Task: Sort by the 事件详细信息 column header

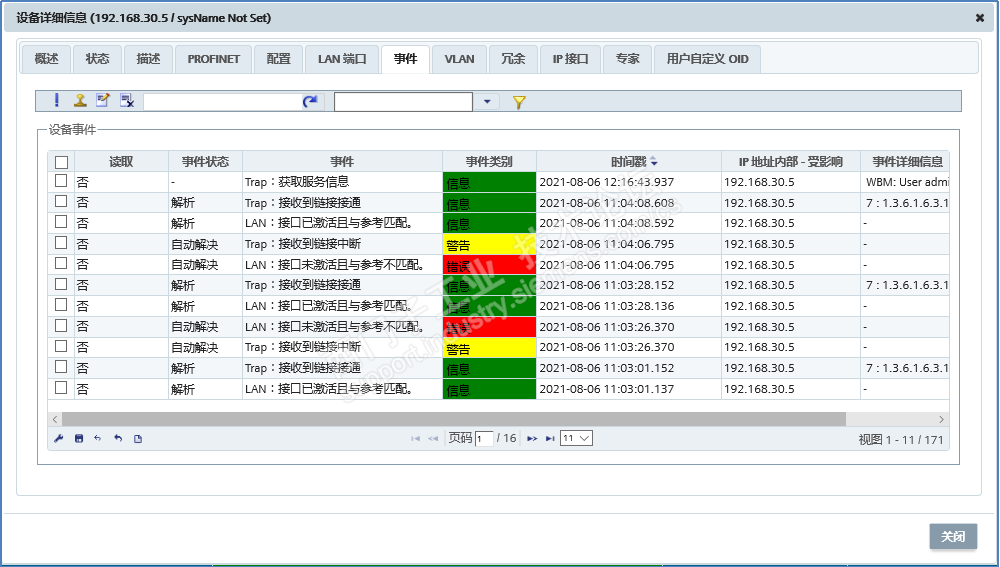Action: click(905, 162)
